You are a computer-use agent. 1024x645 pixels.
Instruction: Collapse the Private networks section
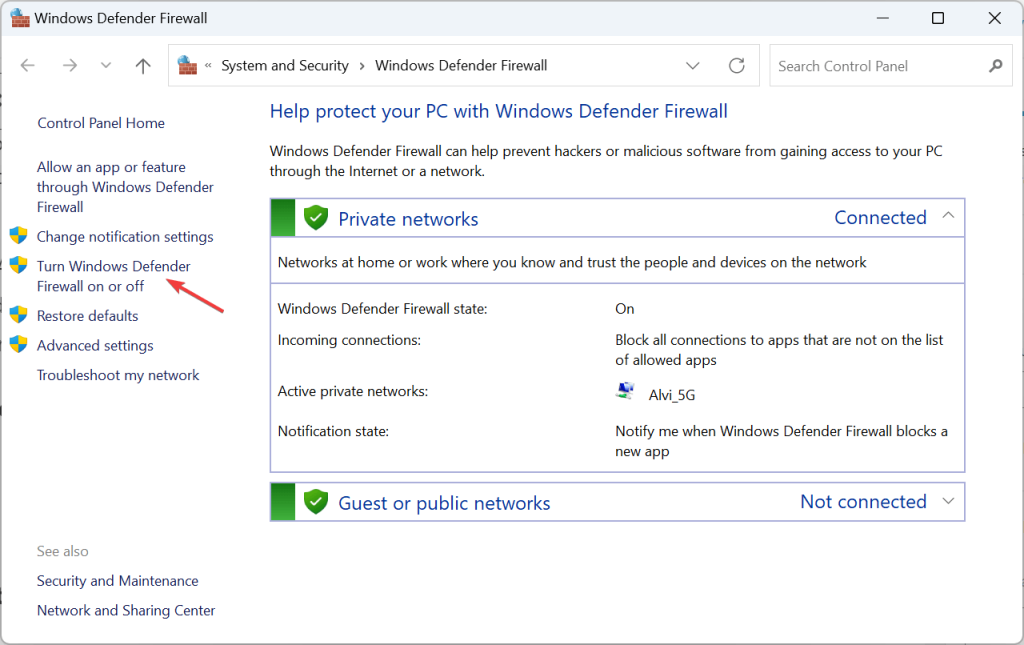click(x=948, y=217)
